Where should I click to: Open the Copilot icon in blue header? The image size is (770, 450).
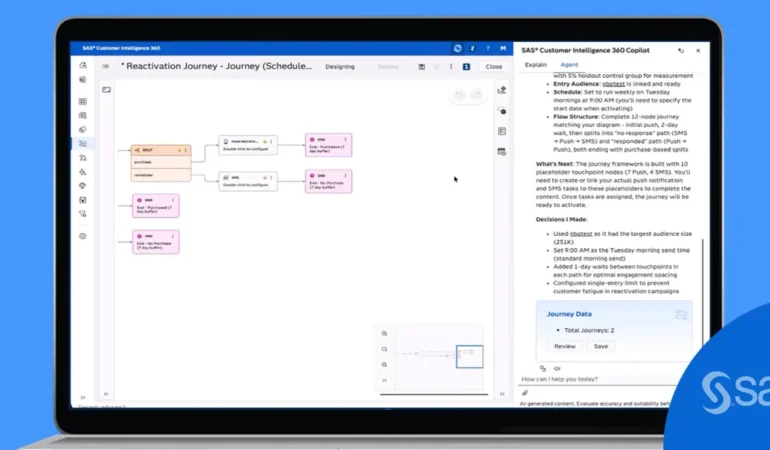(457, 48)
